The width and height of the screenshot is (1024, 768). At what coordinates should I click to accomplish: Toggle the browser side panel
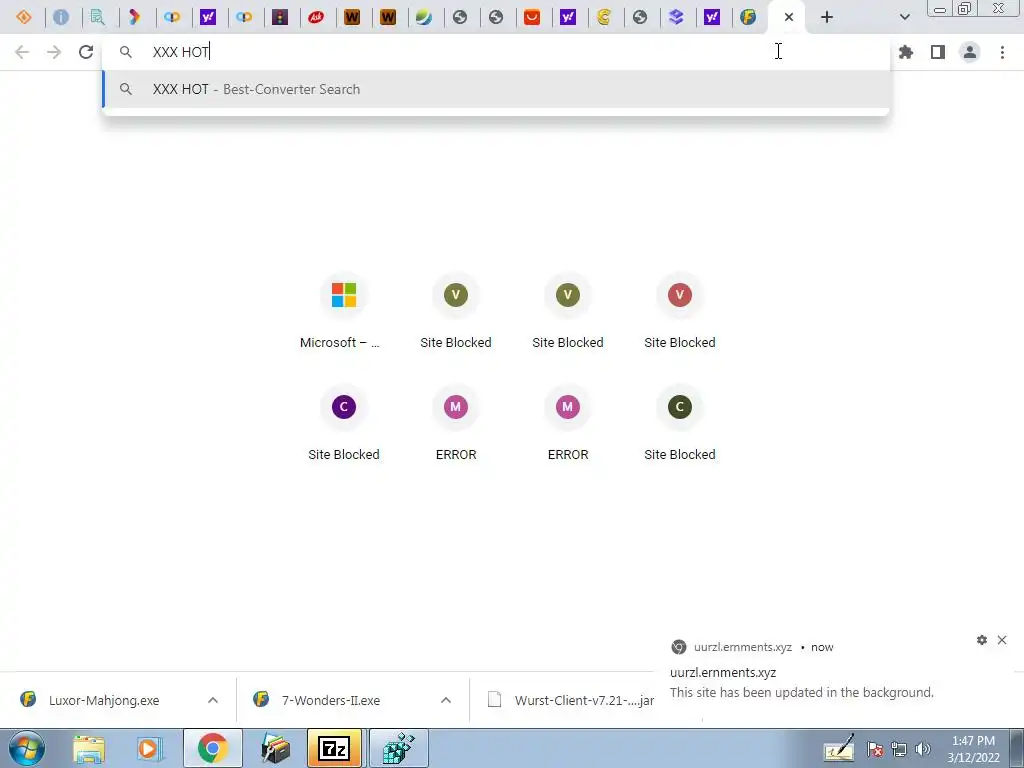938,52
